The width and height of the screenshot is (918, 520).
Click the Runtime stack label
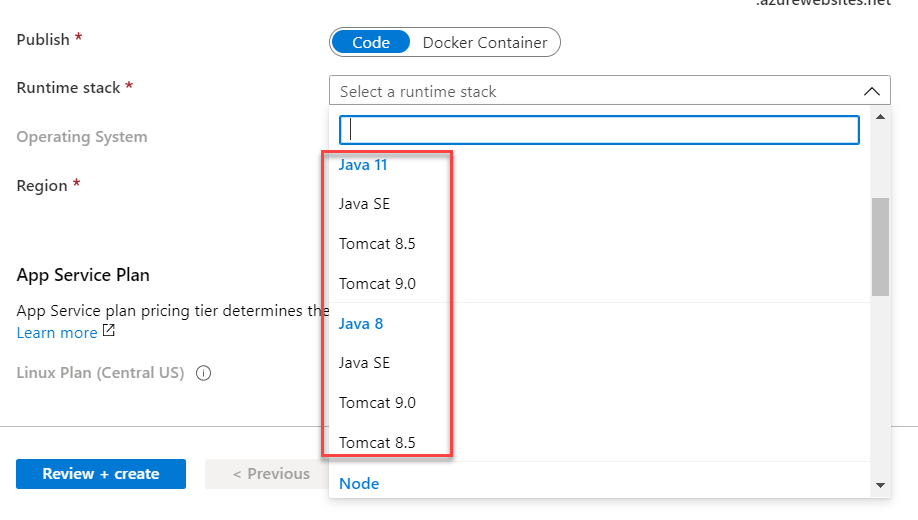pyautogui.click(x=68, y=88)
